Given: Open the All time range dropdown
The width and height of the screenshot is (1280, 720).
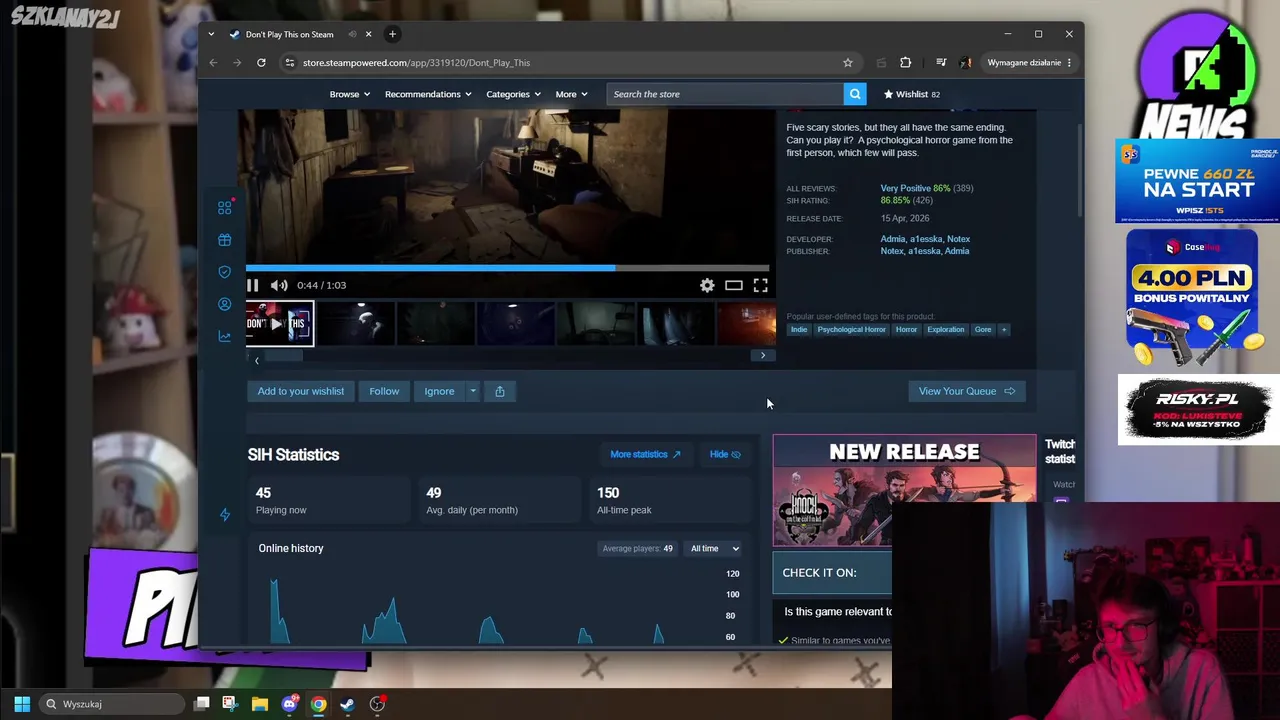Looking at the screenshot, I should tap(714, 548).
